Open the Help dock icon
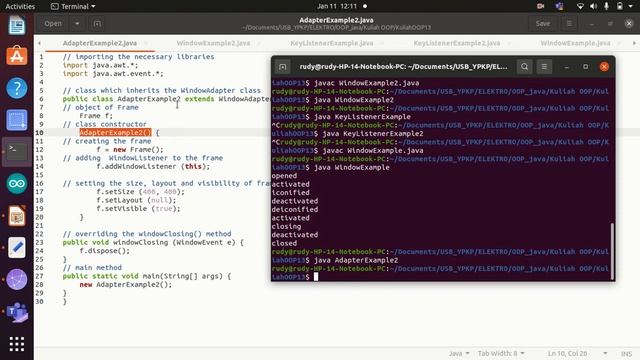 [17, 88]
